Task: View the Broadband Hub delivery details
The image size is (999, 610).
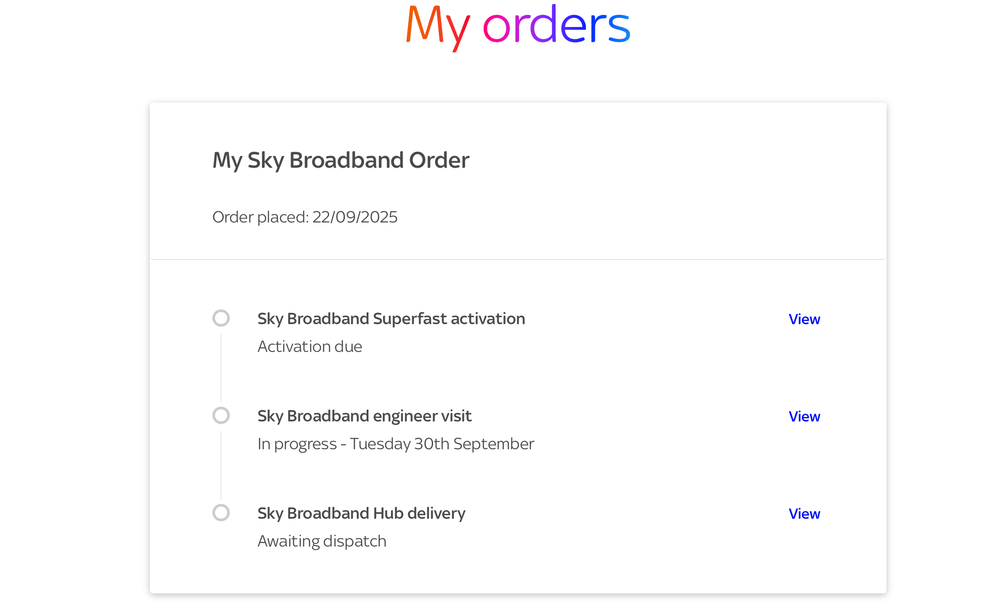Action: [x=804, y=514]
